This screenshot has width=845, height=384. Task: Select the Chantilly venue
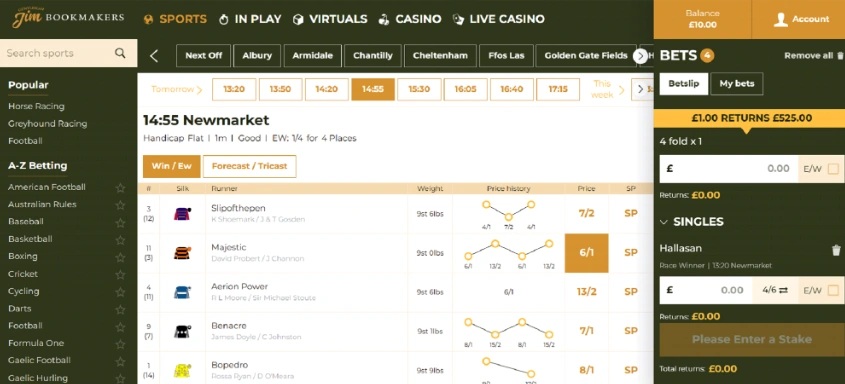tap(373, 55)
